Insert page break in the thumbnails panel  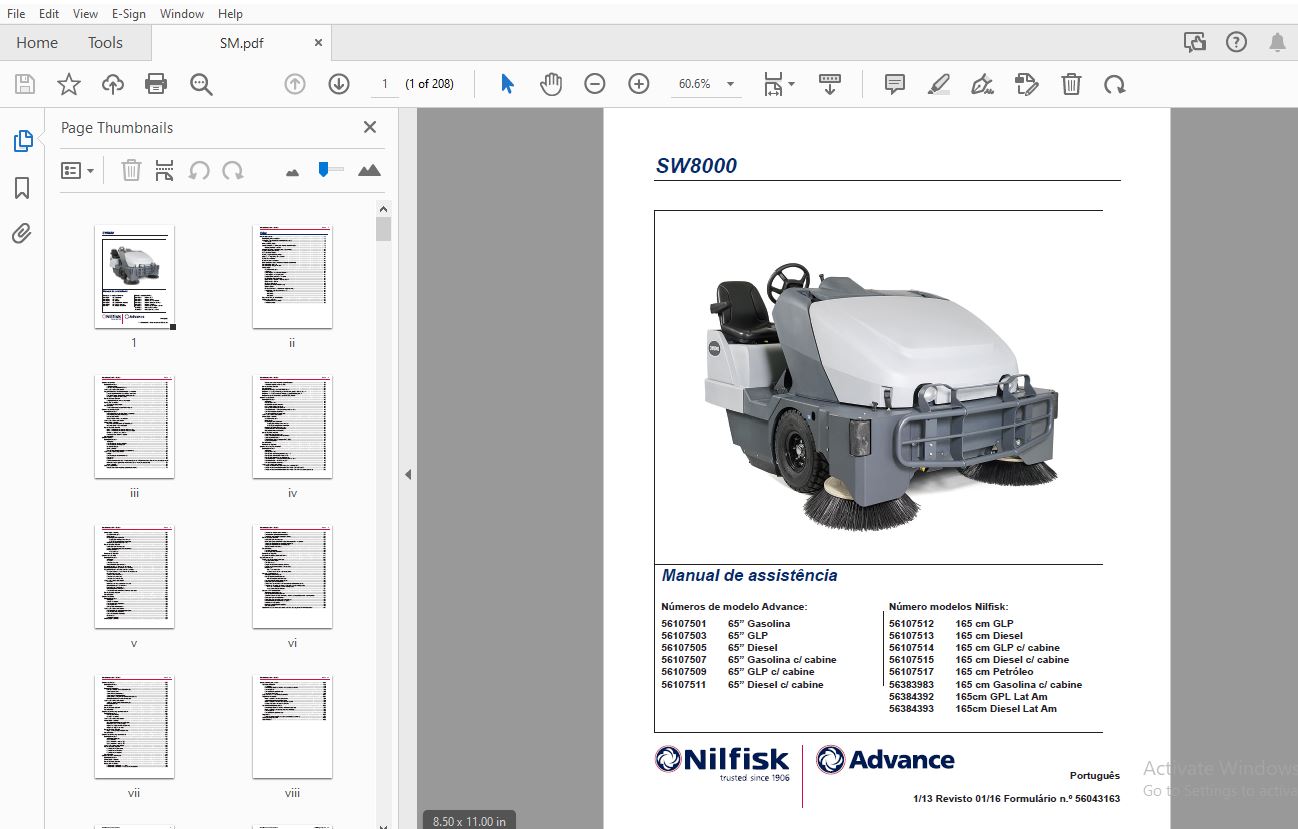coord(165,170)
